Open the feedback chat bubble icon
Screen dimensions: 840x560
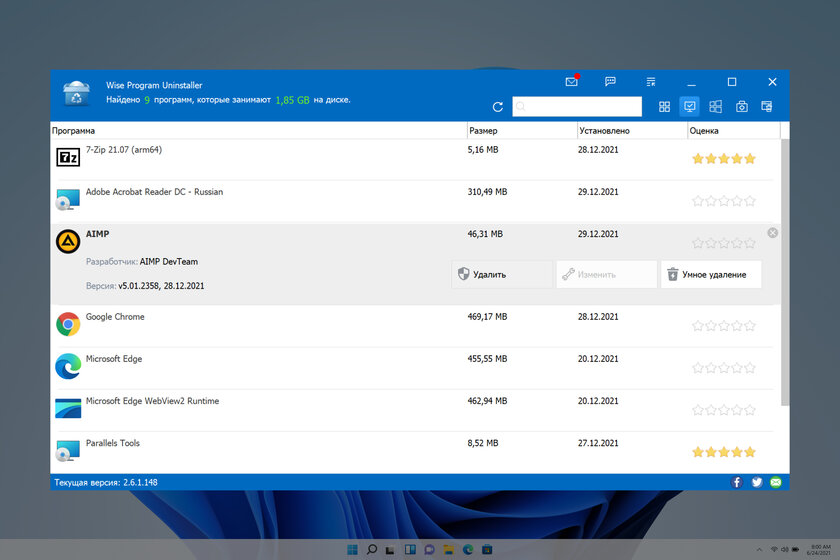click(610, 81)
